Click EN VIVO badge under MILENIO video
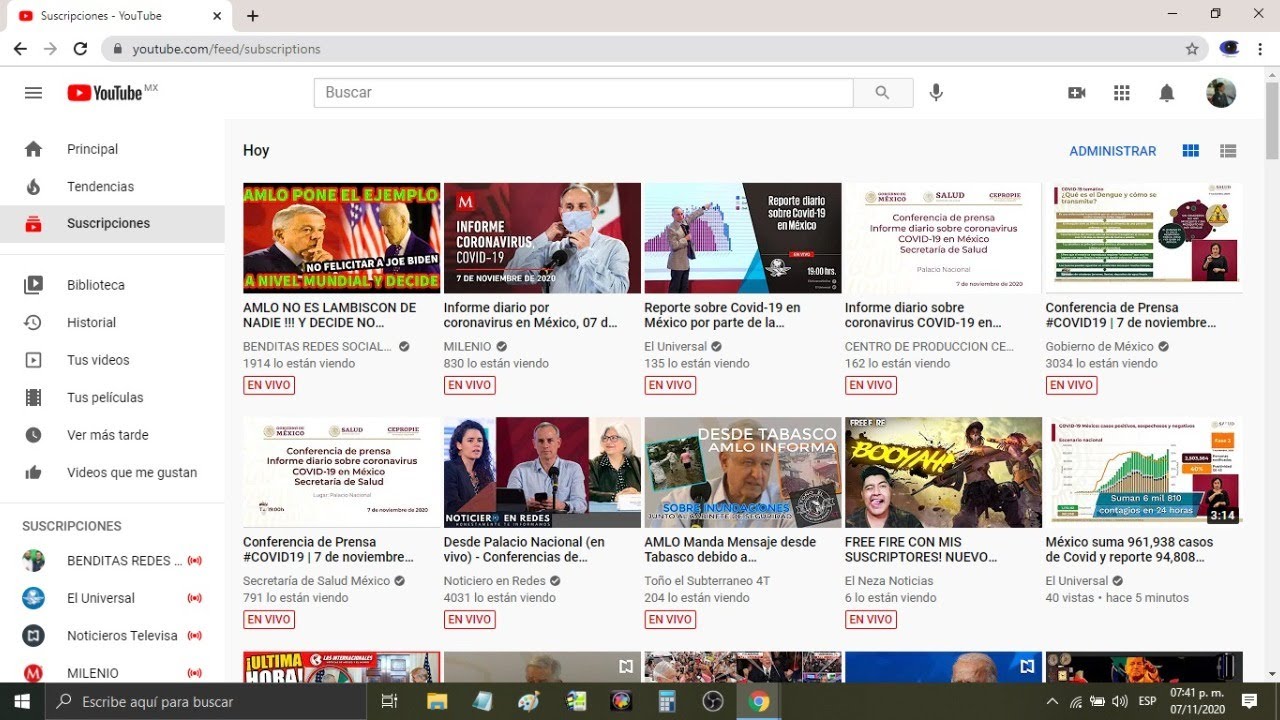 (469, 385)
